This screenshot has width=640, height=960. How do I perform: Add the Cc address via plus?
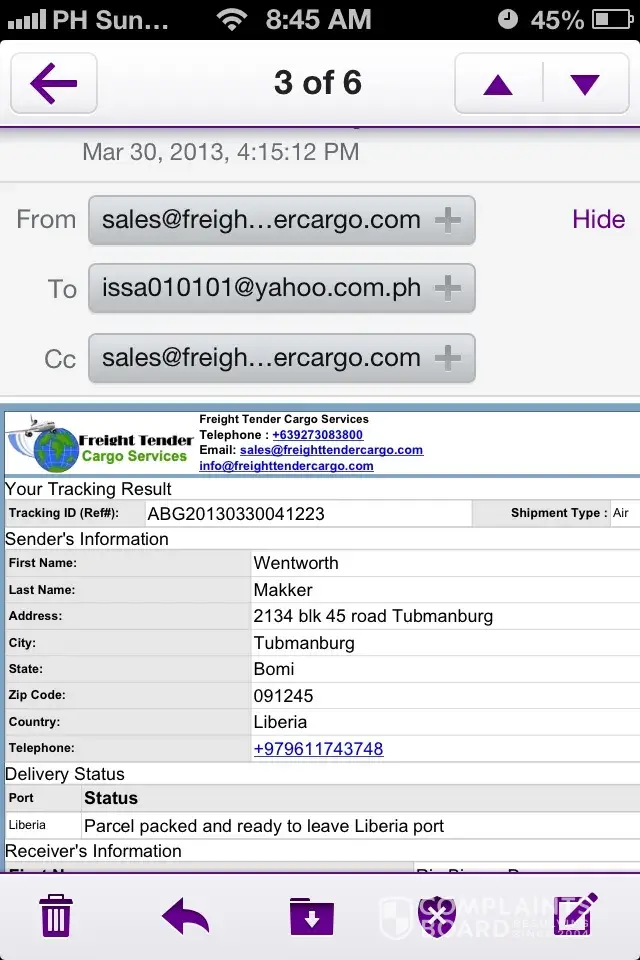coord(447,358)
